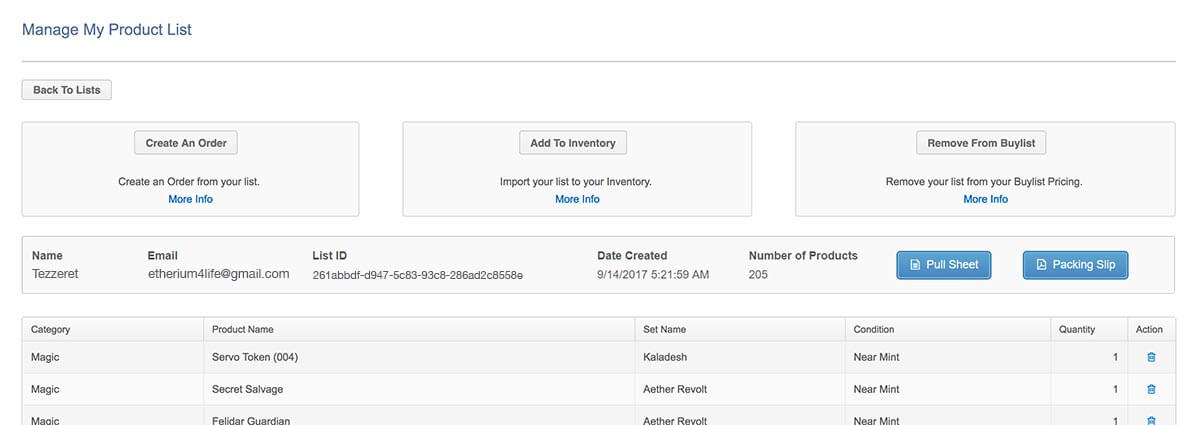Click trash icon for Secret Salvage
The width and height of the screenshot is (1199, 425).
pyautogui.click(x=1150, y=389)
